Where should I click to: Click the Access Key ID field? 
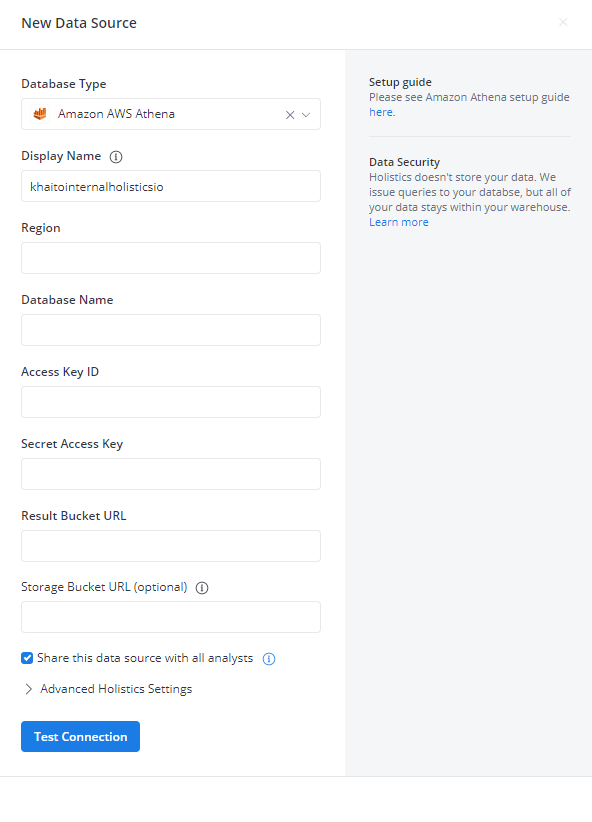(x=171, y=402)
